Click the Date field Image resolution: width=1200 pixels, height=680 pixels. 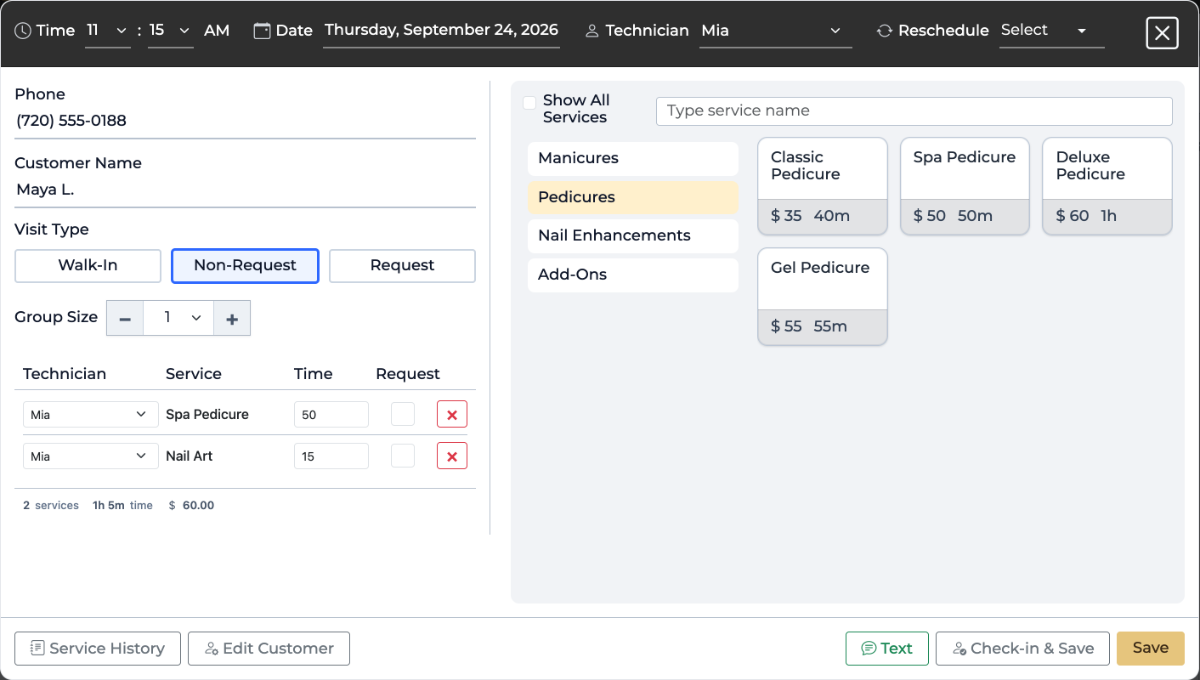(x=442, y=31)
